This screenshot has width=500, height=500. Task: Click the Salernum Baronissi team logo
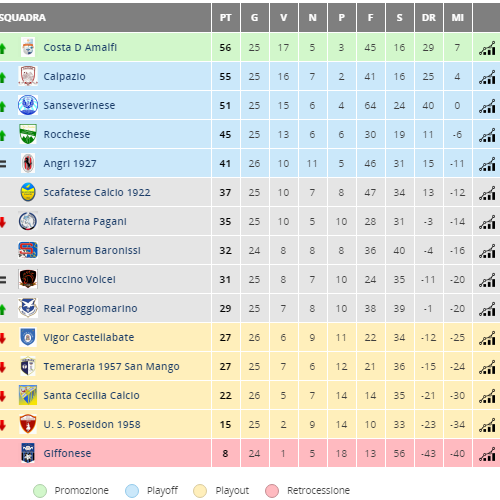(x=28, y=250)
